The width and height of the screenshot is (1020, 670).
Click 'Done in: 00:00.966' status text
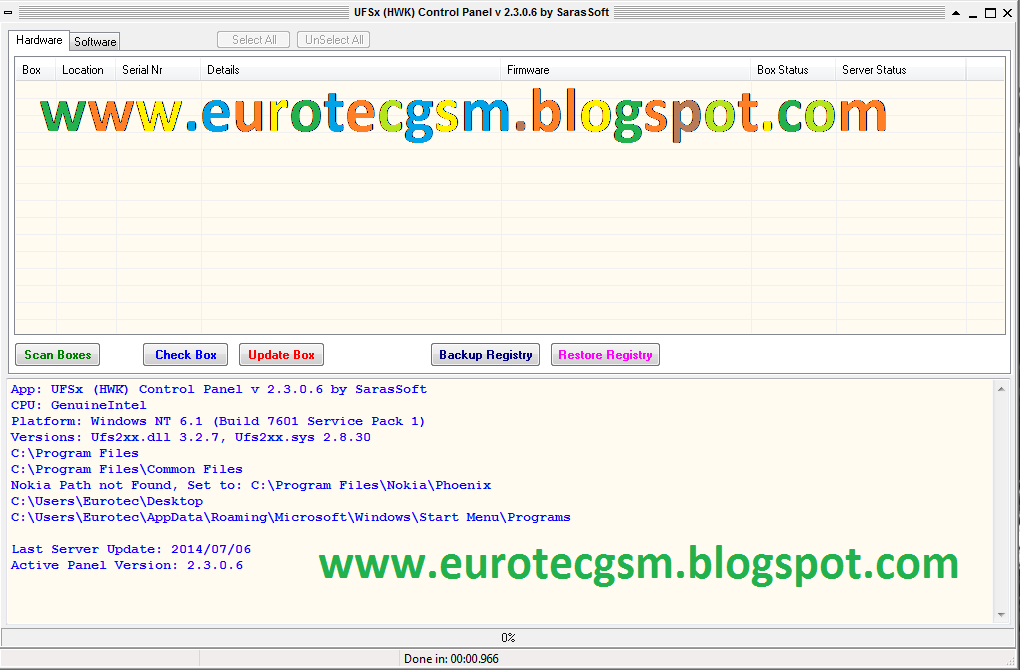pyautogui.click(x=451, y=659)
